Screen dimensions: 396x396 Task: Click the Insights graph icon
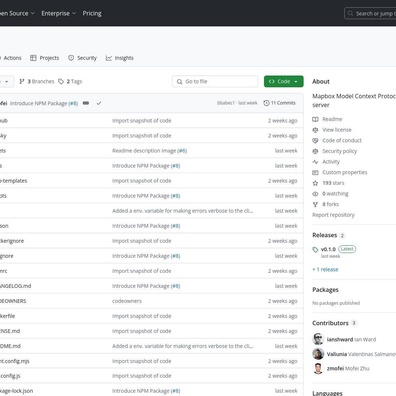[109, 58]
